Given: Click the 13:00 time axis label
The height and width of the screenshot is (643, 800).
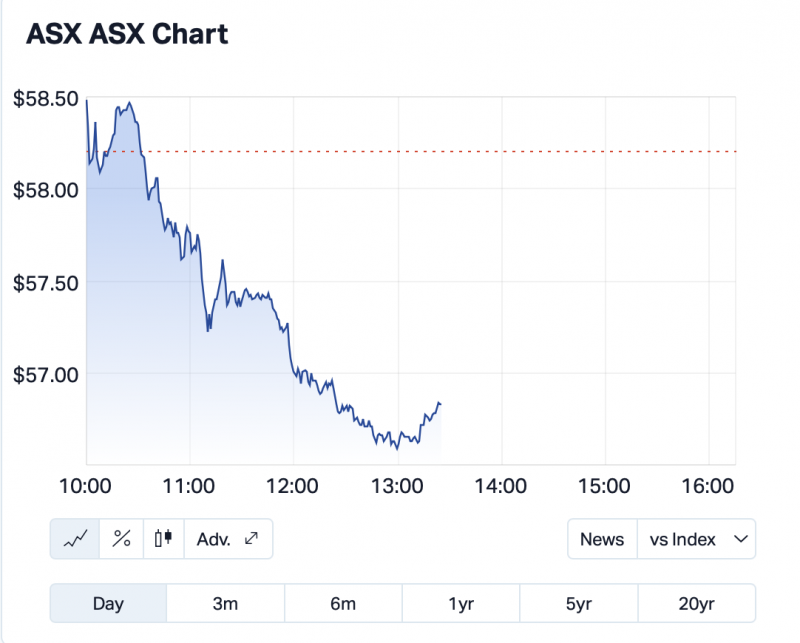Looking at the screenshot, I should (x=397, y=486).
